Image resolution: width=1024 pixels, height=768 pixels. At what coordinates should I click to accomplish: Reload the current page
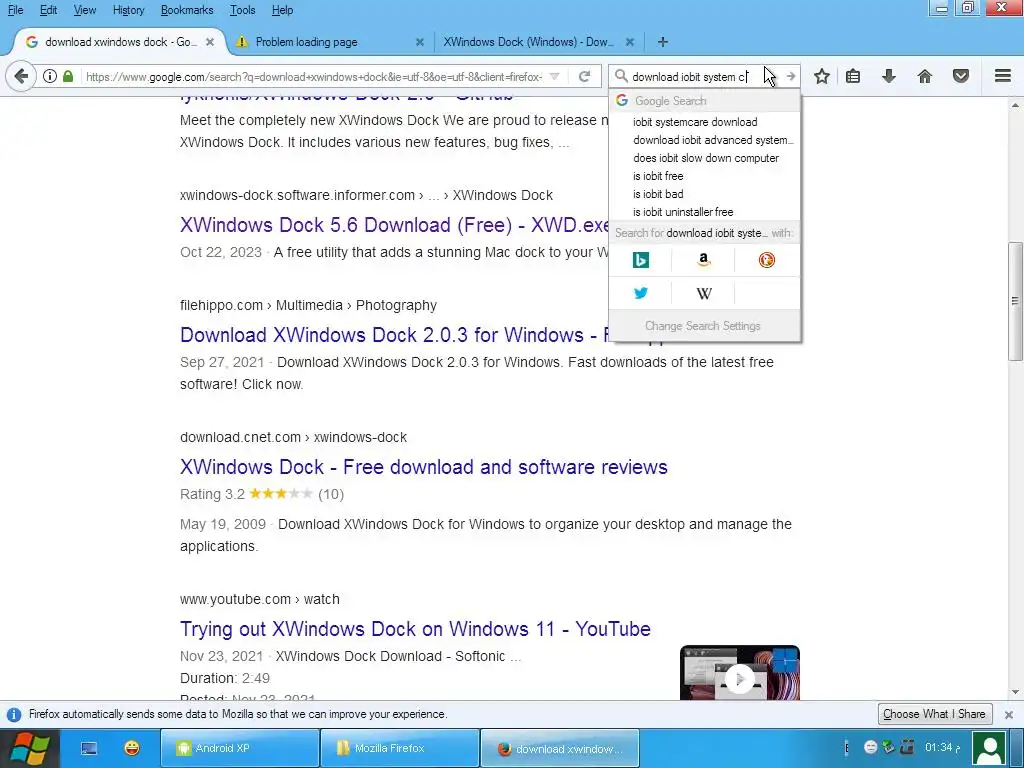tap(584, 76)
